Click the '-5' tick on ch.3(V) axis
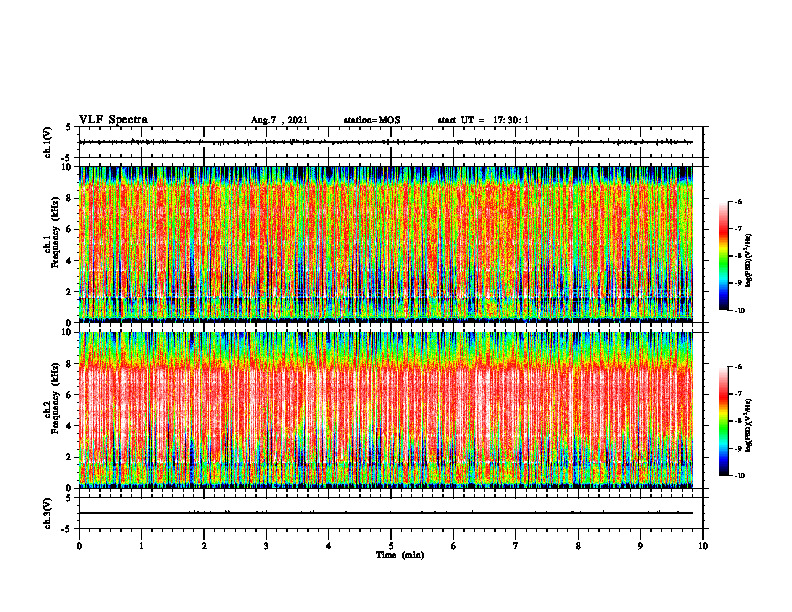792x612 pixels. tap(68, 529)
